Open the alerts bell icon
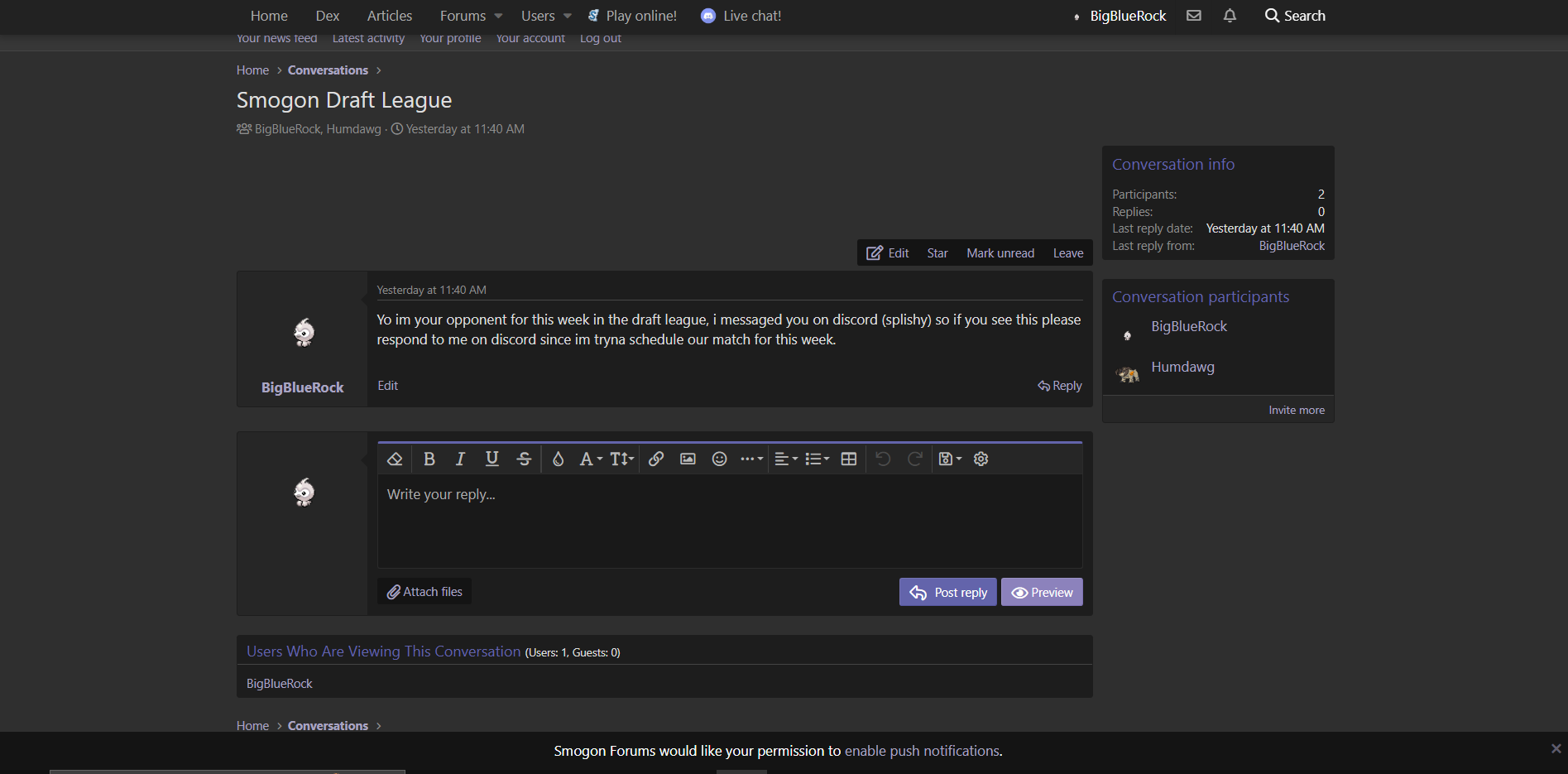The width and height of the screenshot is (1568, 774). point(1230,16)
